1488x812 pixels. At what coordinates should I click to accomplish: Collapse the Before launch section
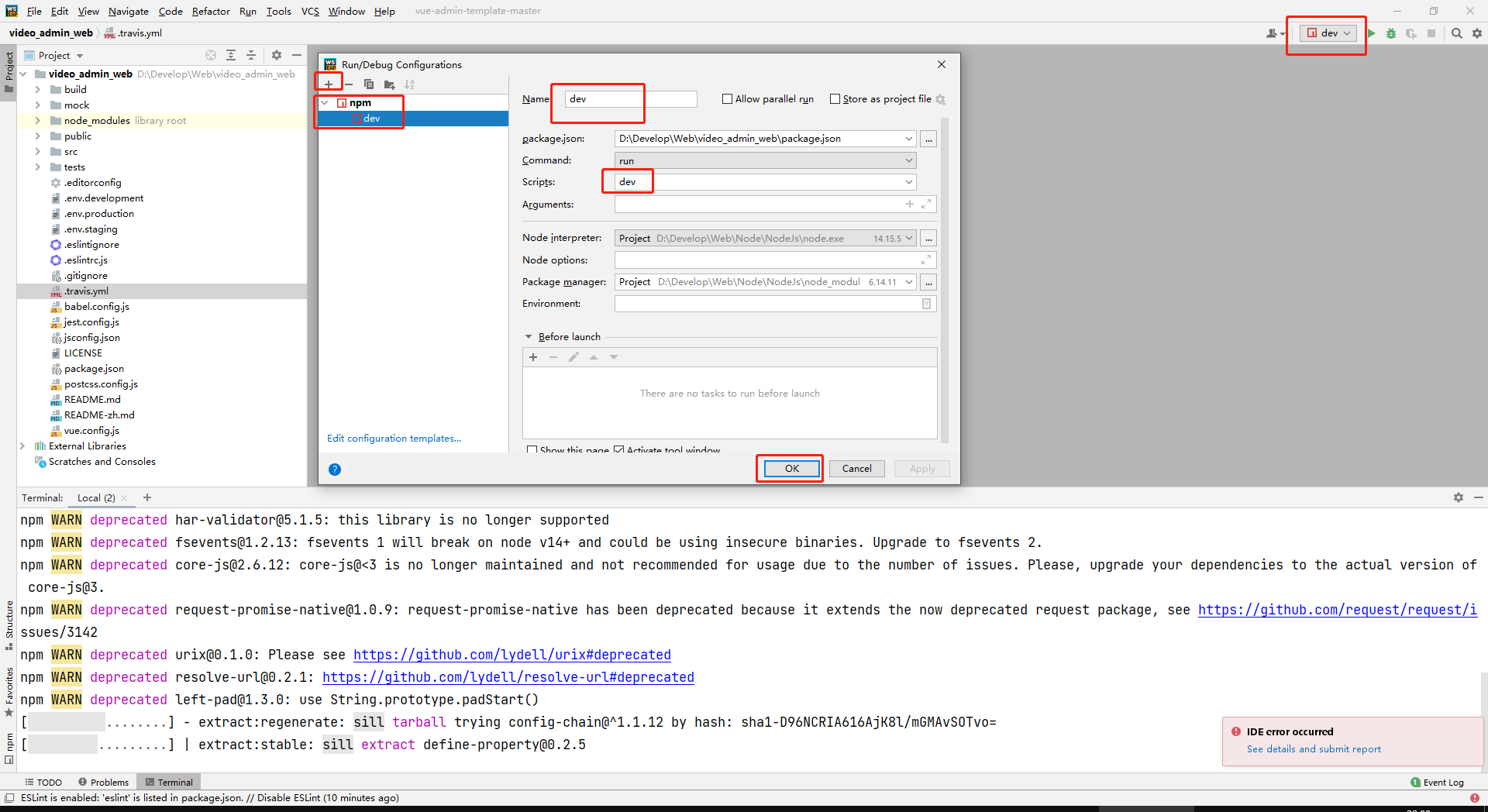(529, 337)
